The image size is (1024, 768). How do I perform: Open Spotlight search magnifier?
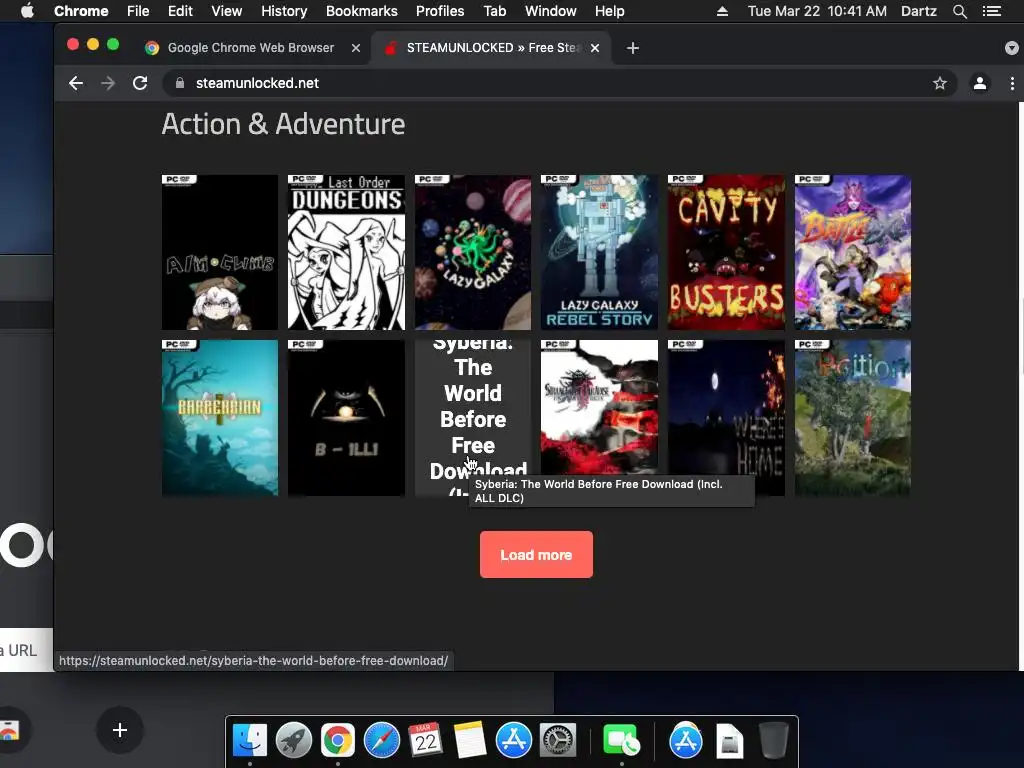click(x=959, y=11)
